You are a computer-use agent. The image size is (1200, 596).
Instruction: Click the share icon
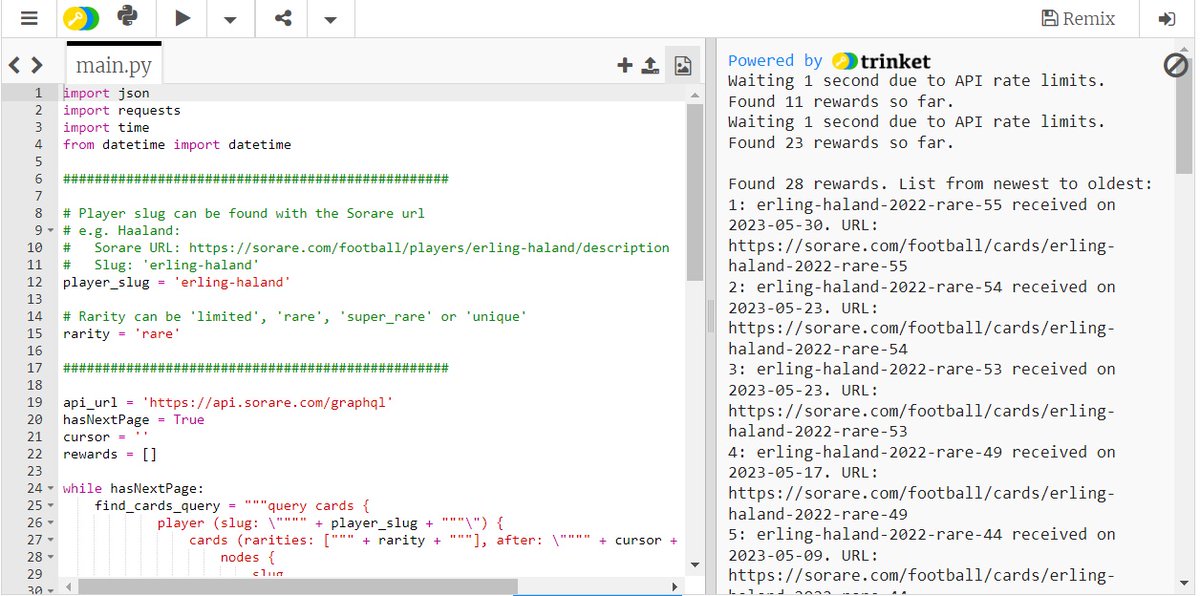pyautogui.click(x=283, y=18)
